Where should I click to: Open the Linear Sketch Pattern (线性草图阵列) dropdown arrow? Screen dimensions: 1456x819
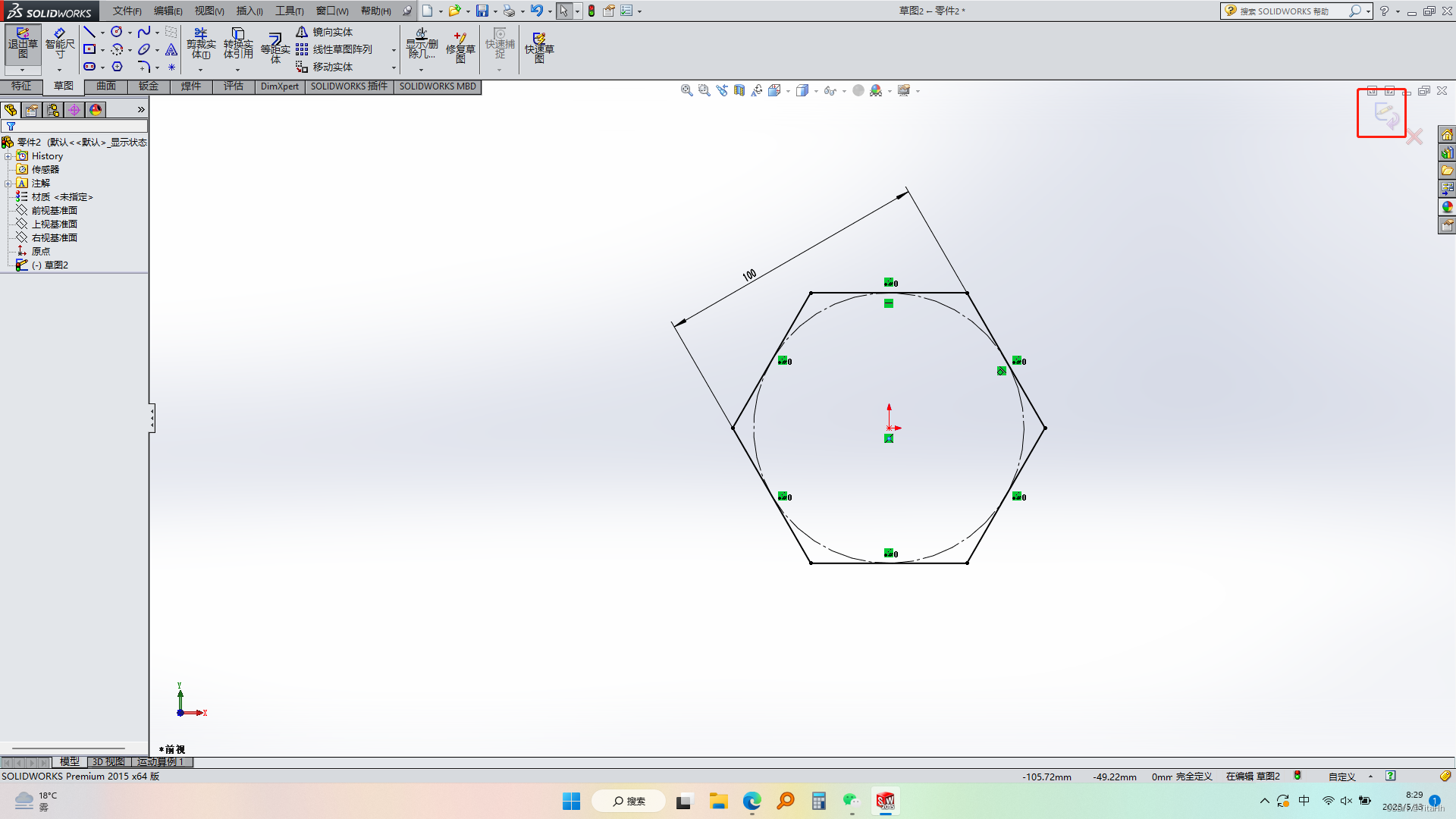coord(394,50)
